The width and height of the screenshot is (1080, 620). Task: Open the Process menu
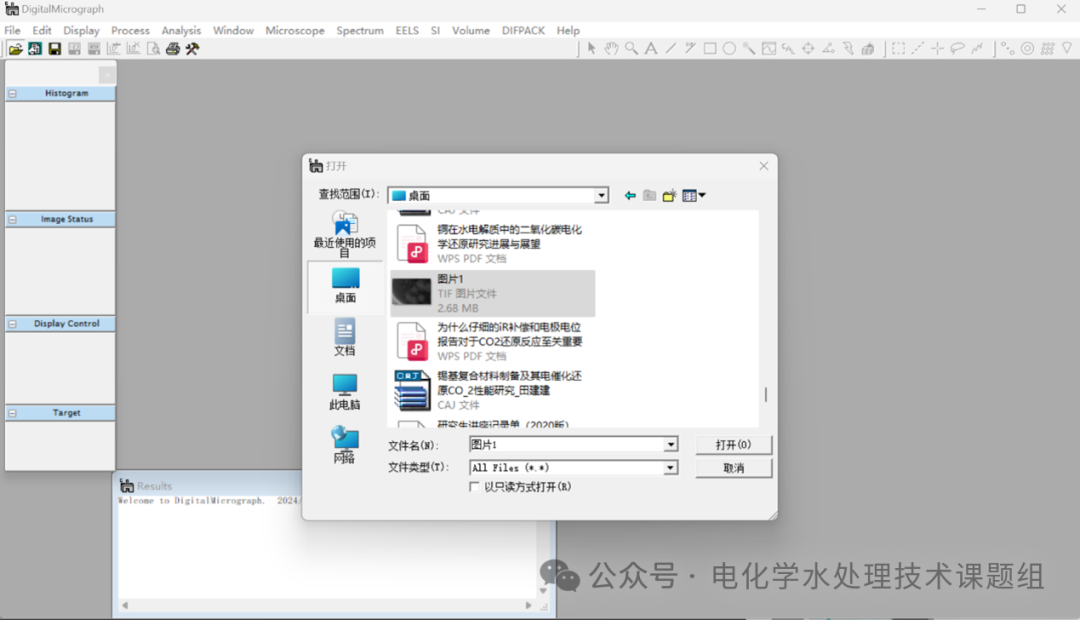point(130,30)
